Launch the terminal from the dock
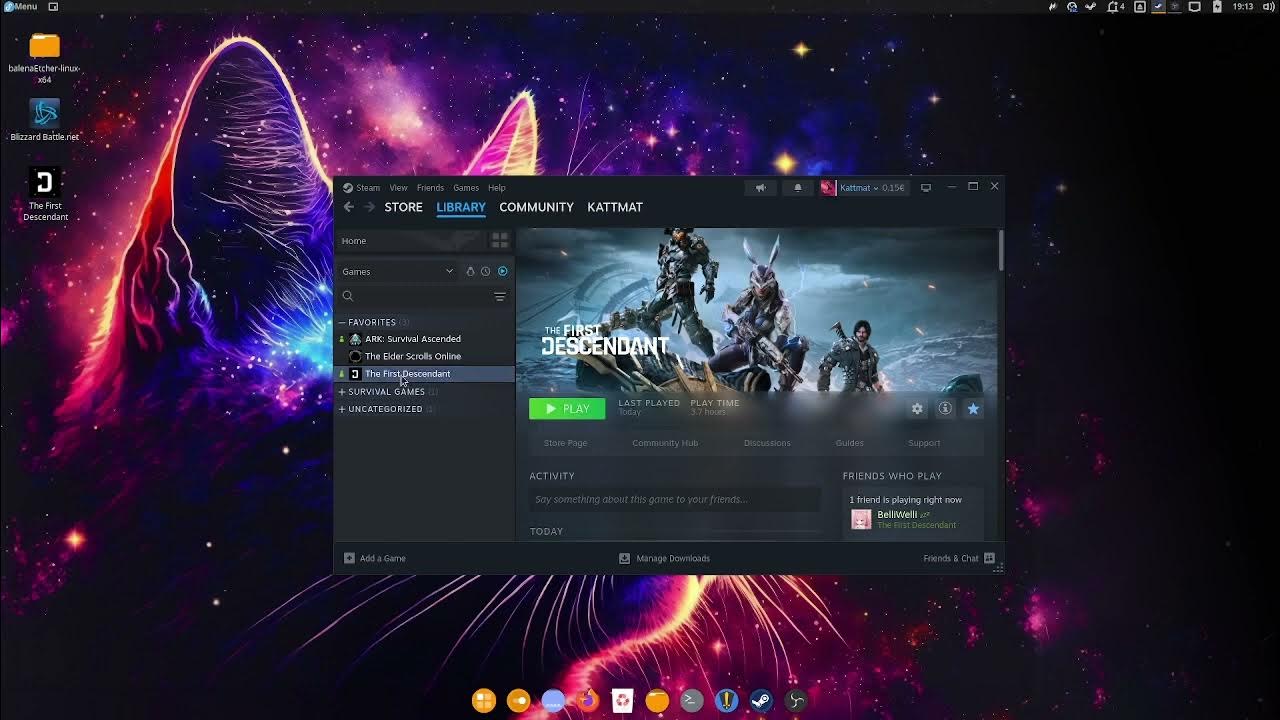 (691, 701)
